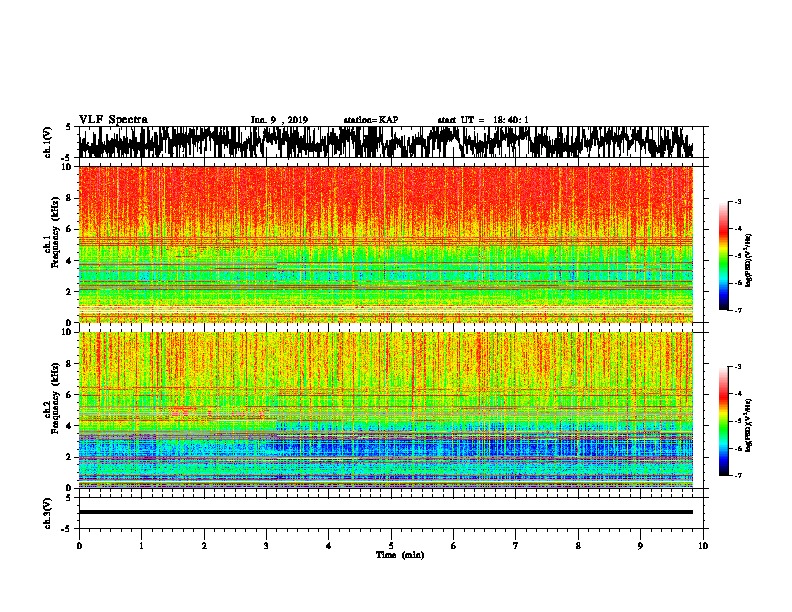This screenshot has height=612, width=792.
Task: Click time axis tick label "9"
Action: (640, 546)
